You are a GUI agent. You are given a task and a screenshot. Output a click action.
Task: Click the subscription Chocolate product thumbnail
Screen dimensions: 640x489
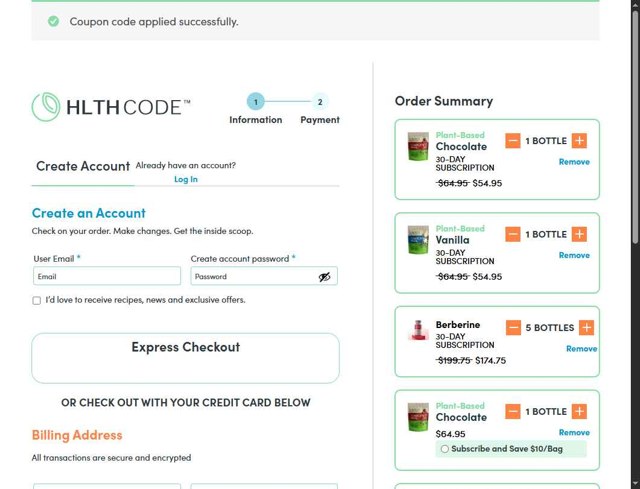(418, 146)
